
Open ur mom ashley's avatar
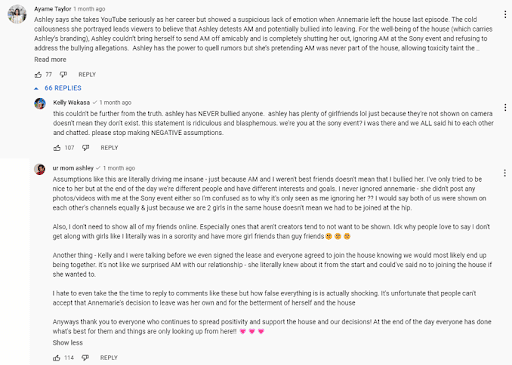40,169
